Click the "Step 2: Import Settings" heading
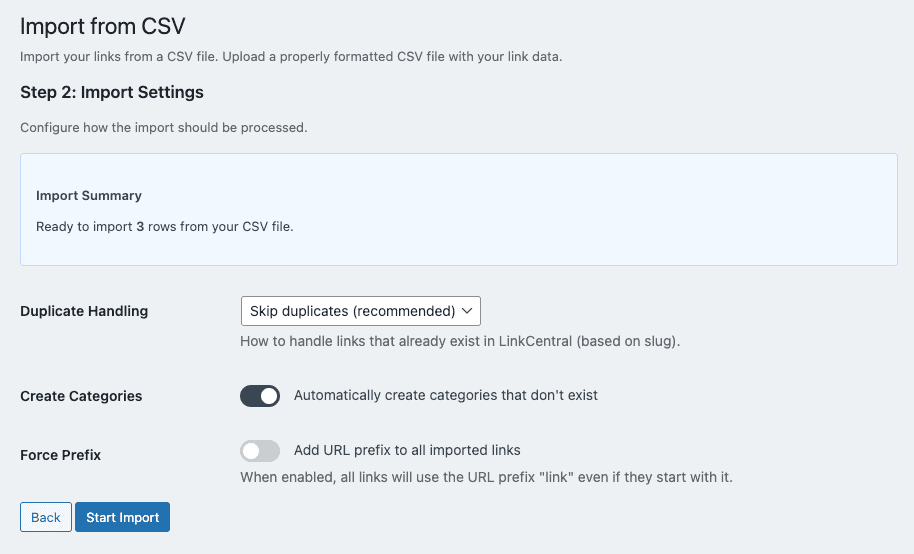The image size is (914, 554). (112, 92)
